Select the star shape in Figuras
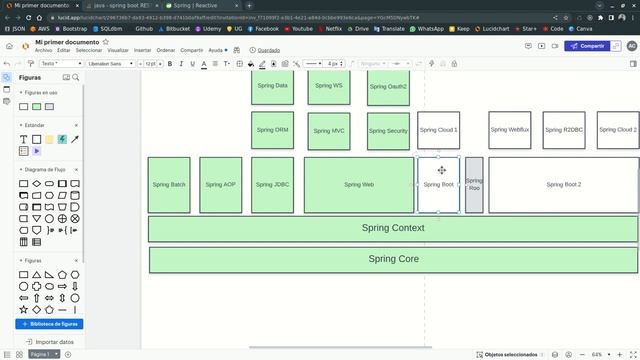Viewport: 640px width, 360px height. (x=23, y=309)
